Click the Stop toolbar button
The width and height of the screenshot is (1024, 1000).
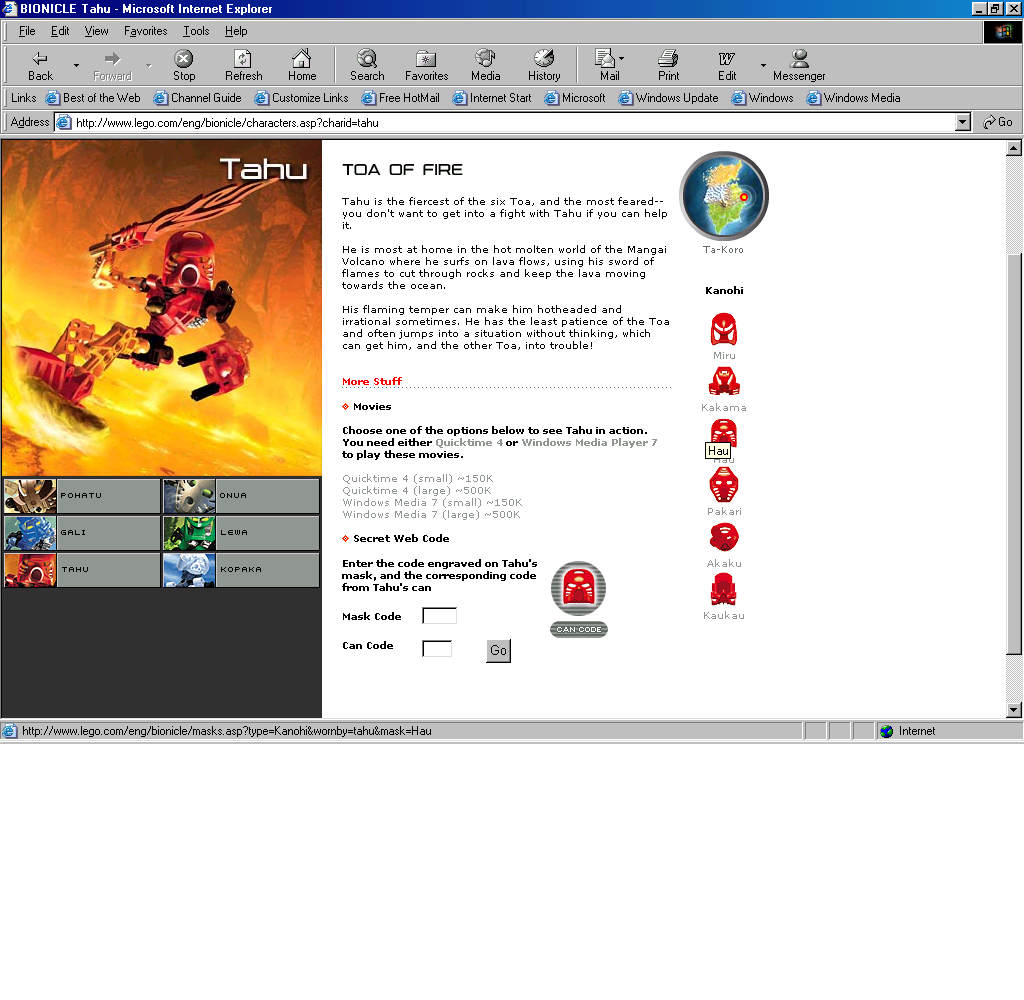[184, 66]
